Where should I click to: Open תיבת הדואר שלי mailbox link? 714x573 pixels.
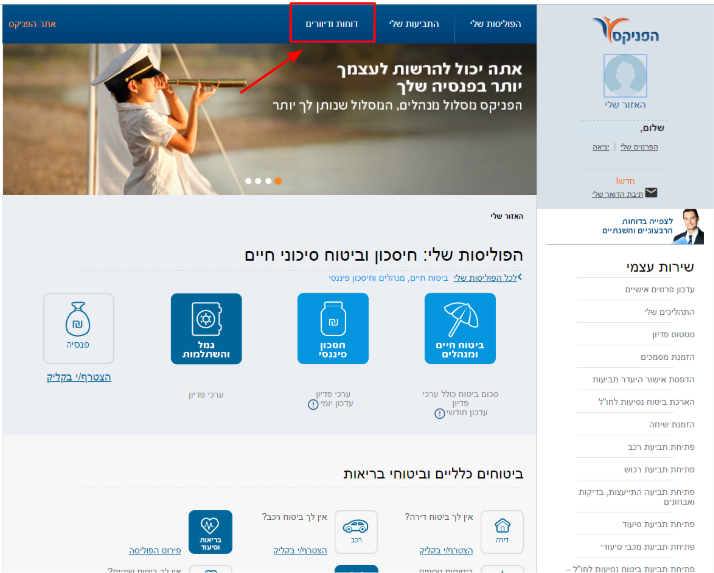click(617, 194)
